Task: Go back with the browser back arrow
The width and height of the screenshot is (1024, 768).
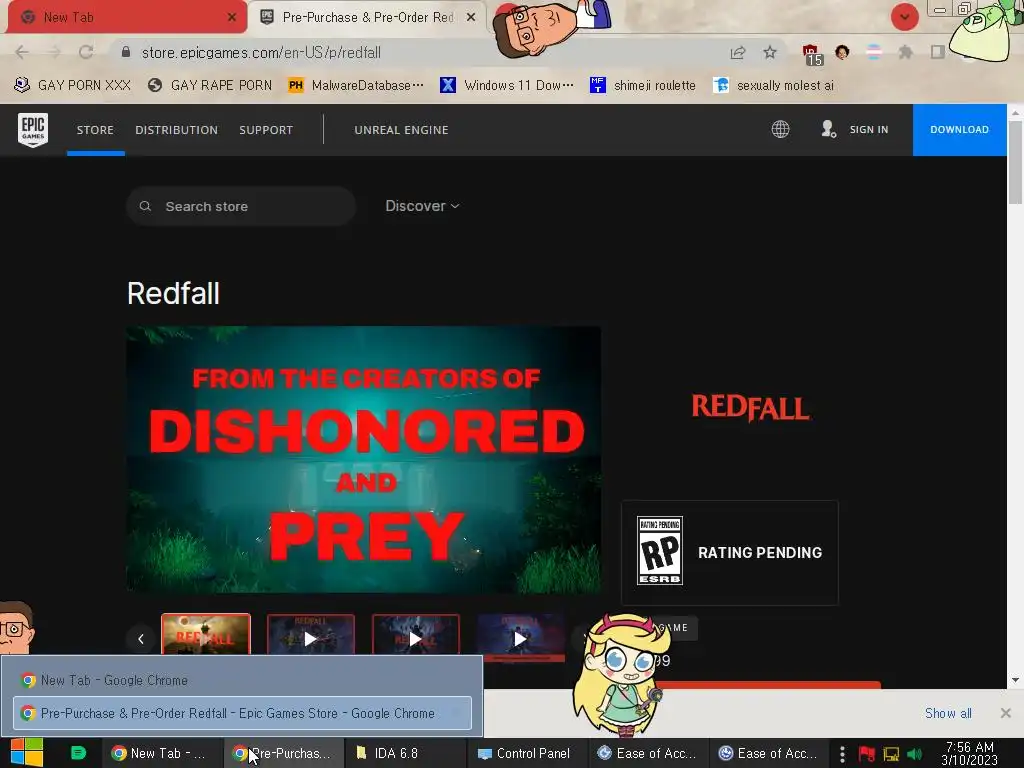Action: point(22,52)
